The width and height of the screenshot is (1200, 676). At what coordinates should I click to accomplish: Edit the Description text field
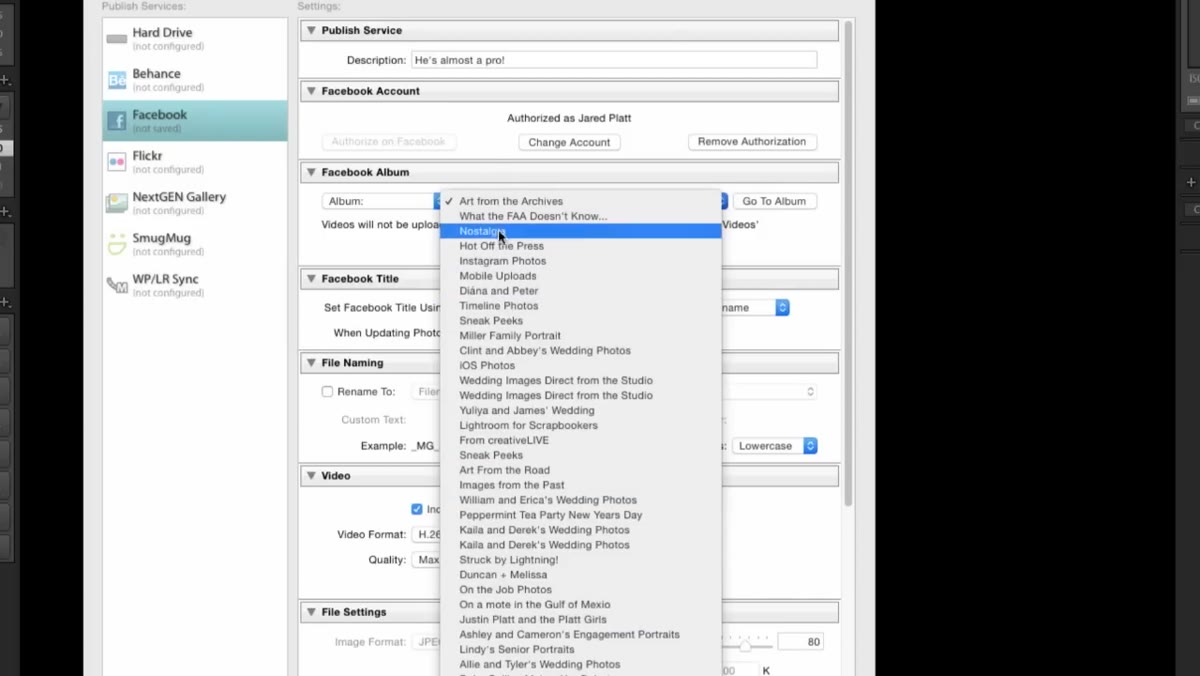[x=614, y=60]
